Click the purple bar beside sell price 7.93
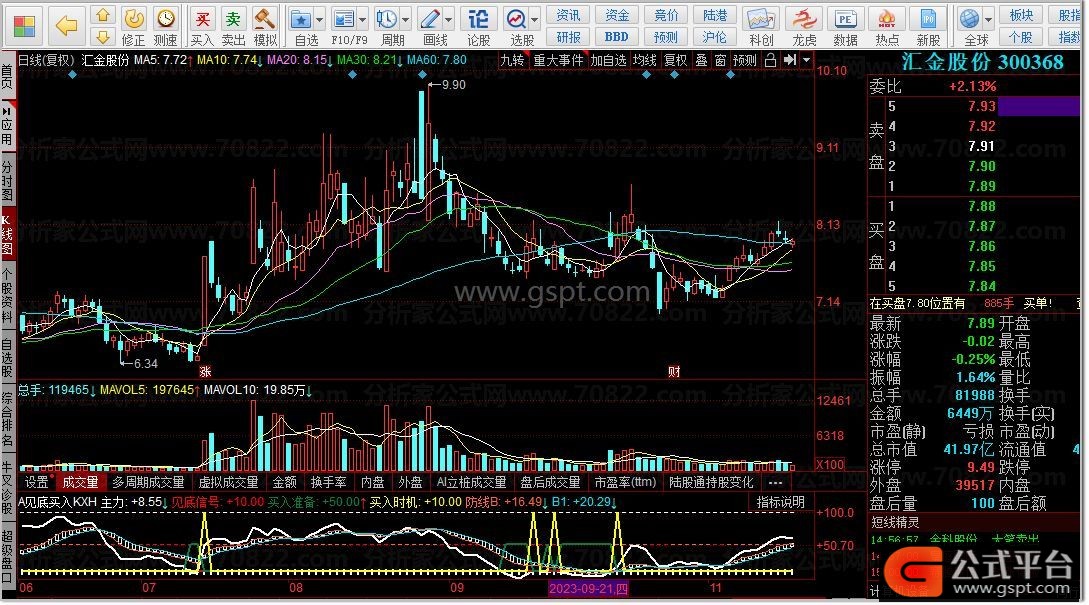Image resolution: width=1089 pixels, height=605 pixels. point(1039,106)
